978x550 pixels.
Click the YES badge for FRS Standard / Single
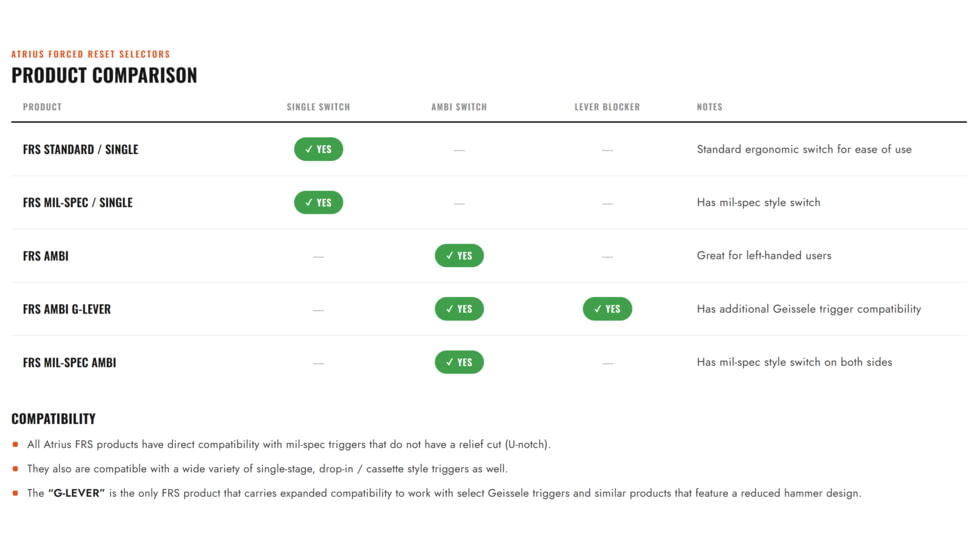coord(318,149)
